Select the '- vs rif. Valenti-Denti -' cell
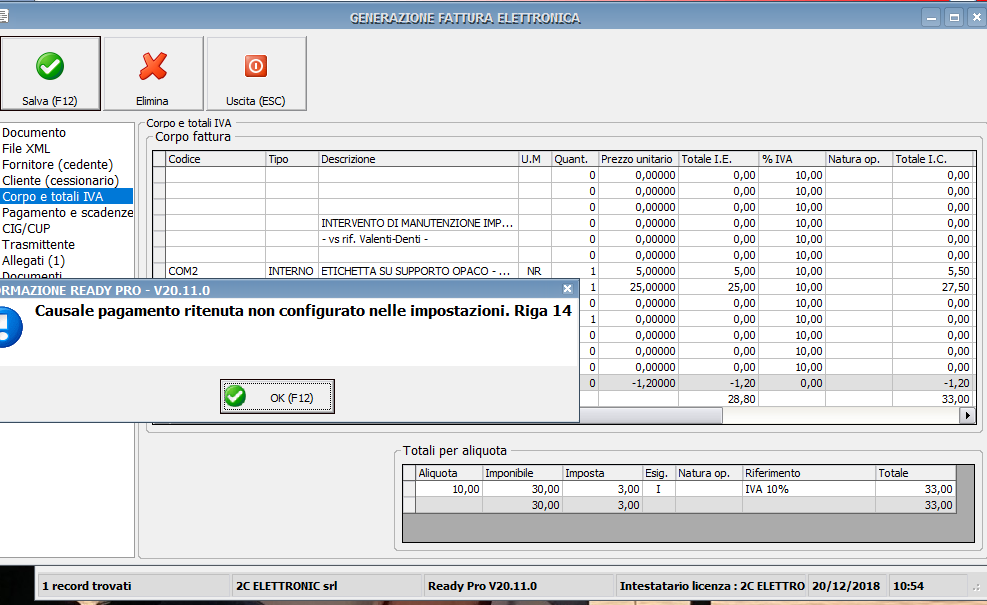 tap(419, 239)
